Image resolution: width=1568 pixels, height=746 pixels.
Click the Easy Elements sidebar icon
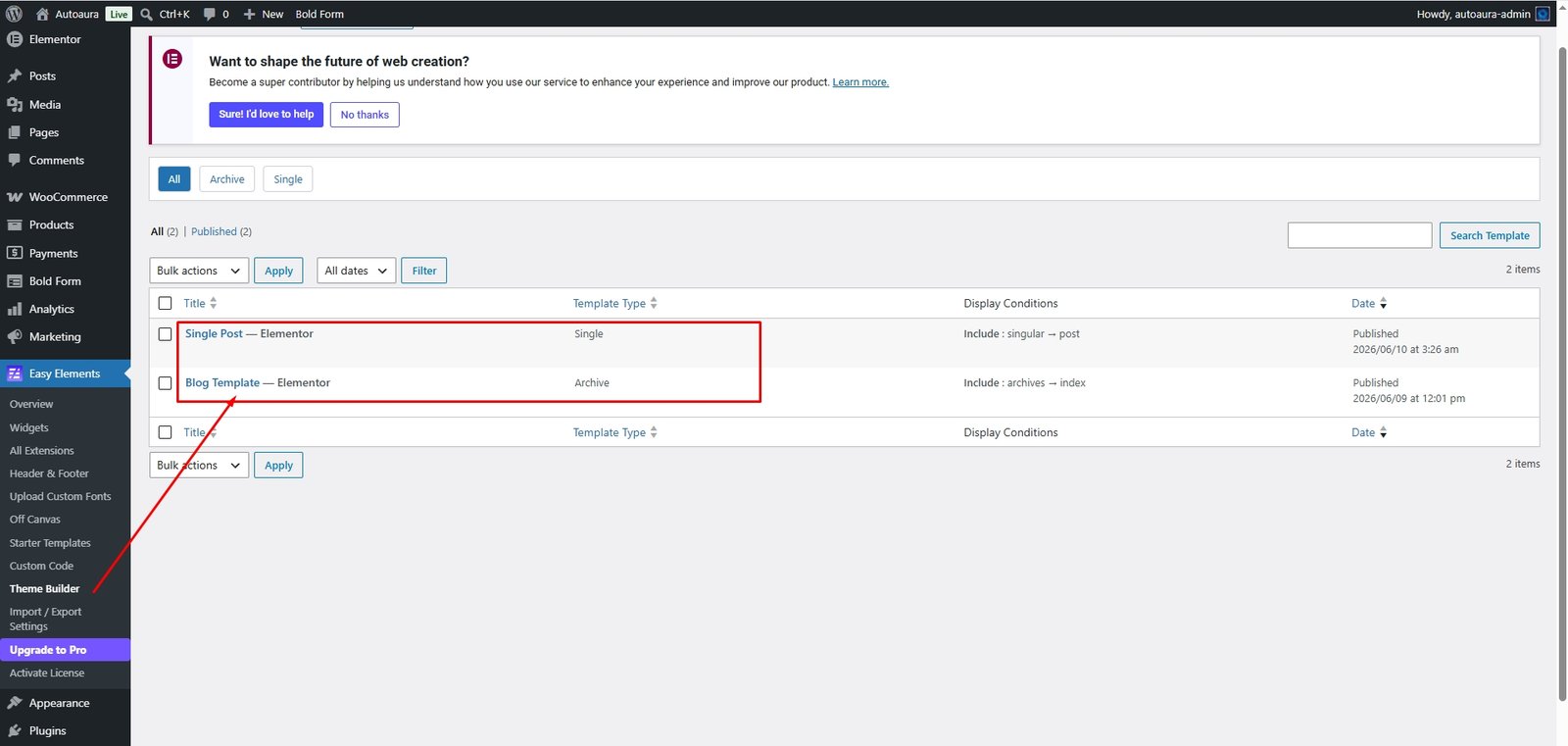(x=14, y=373)
